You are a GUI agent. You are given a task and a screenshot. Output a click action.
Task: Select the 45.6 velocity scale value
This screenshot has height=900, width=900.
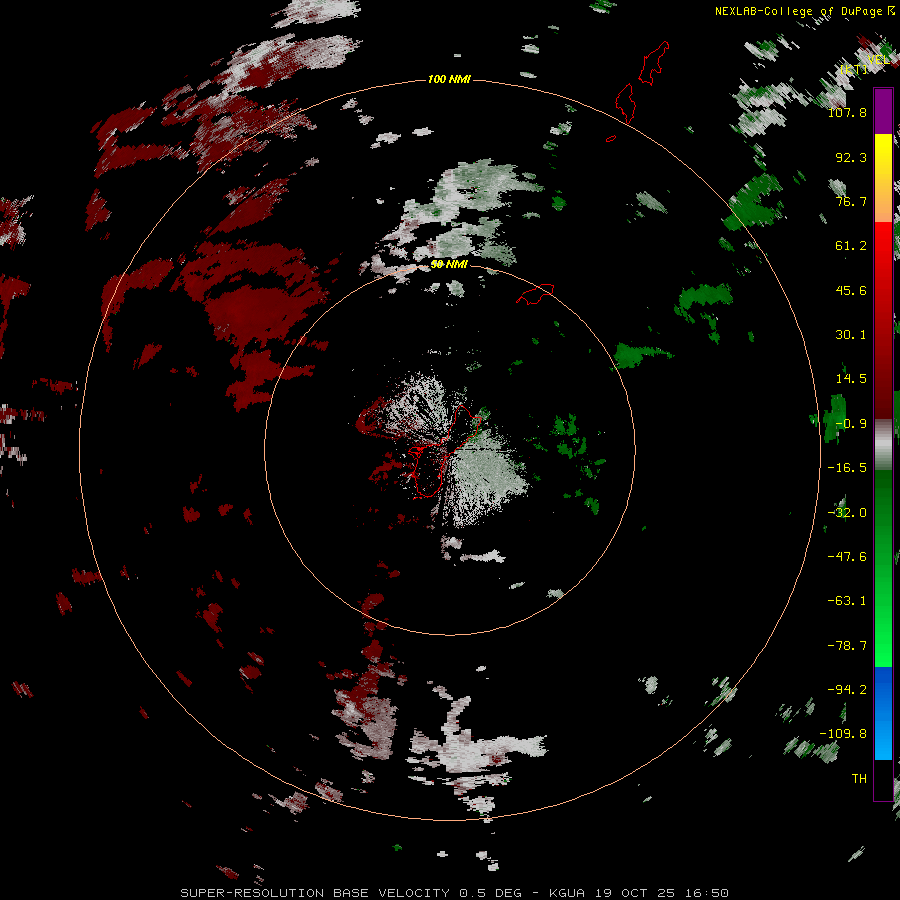851,290
